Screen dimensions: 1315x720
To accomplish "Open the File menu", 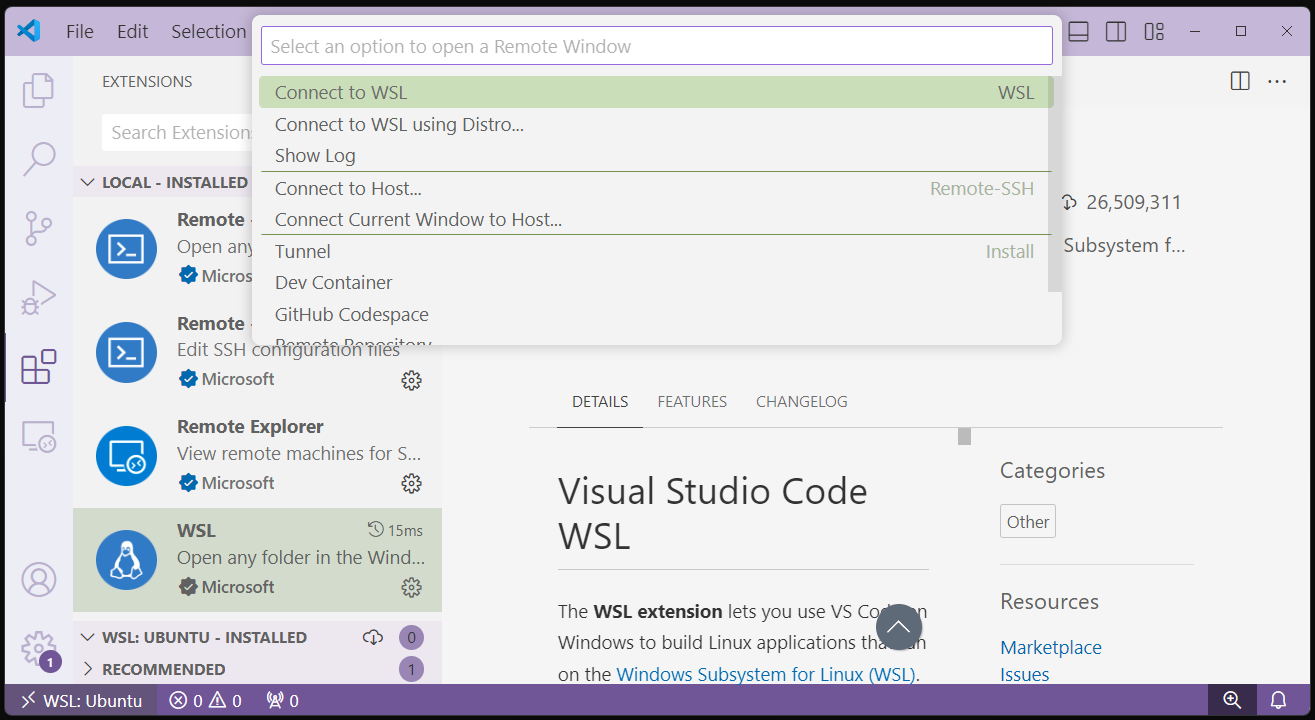I will click(x=80, y=31).
